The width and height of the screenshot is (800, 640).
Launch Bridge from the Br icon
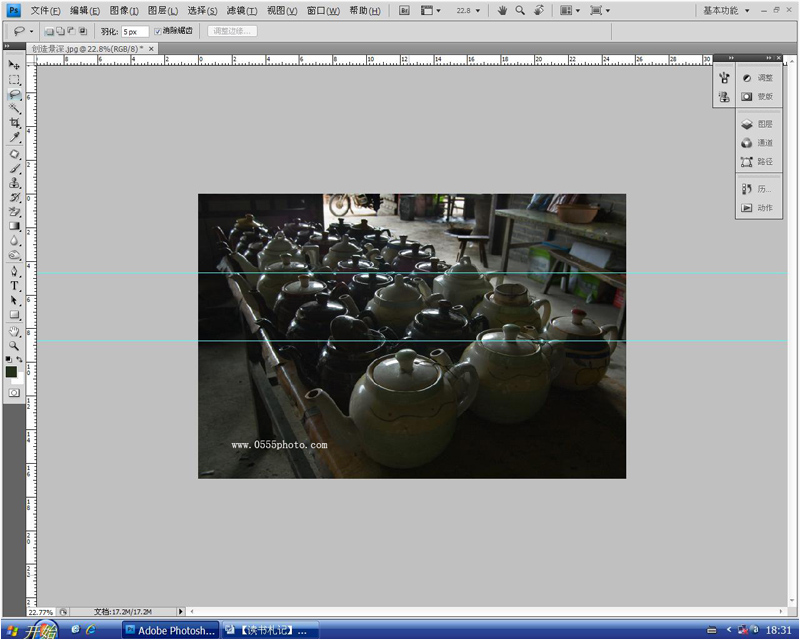(x=403, y=10)
